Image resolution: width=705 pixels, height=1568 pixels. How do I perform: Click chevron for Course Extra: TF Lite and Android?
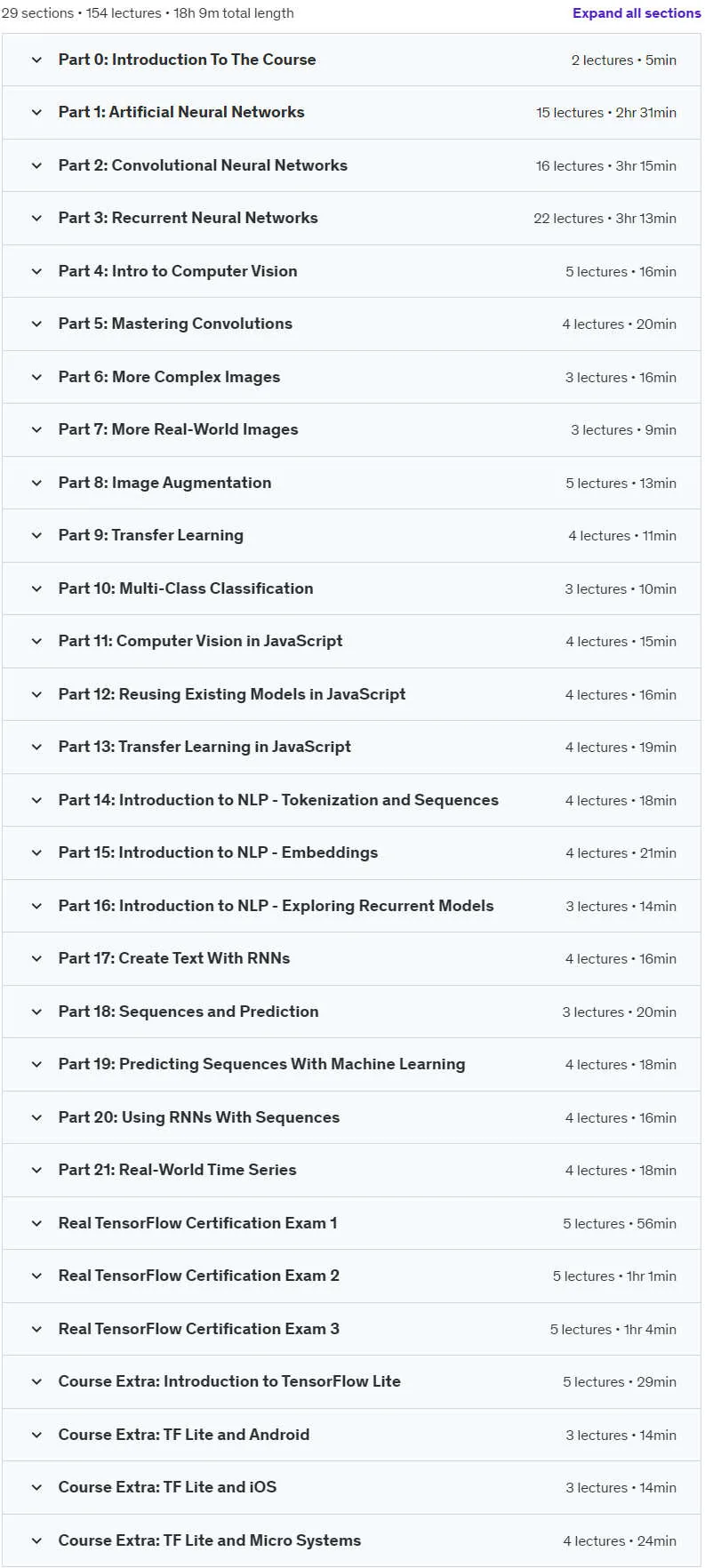pyautogui.click(x=36, y=1435)
